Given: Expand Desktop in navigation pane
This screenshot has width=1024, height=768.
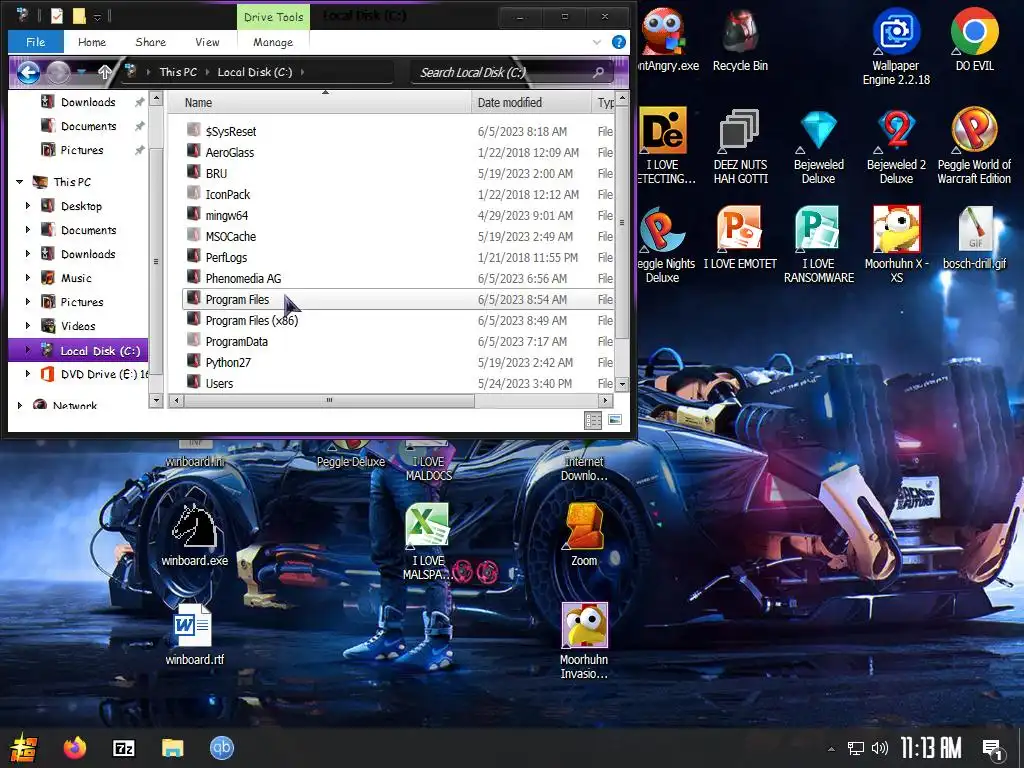Looking at the screenshot, I should 27,206.
